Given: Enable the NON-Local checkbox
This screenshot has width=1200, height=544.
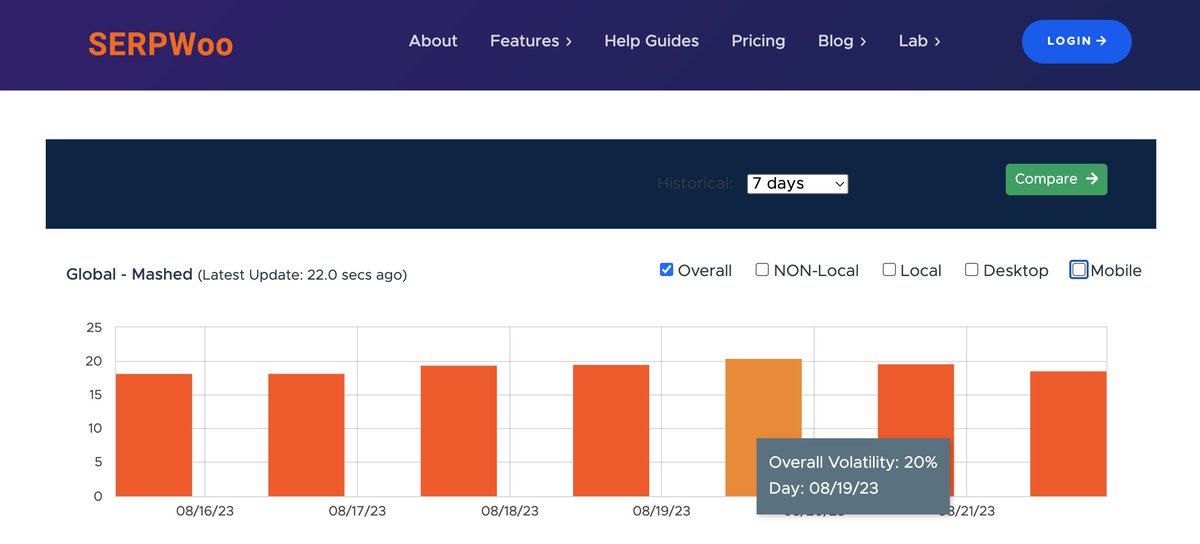Looking at the screenshot, I should pyautogui.click(x=762, y=270).
